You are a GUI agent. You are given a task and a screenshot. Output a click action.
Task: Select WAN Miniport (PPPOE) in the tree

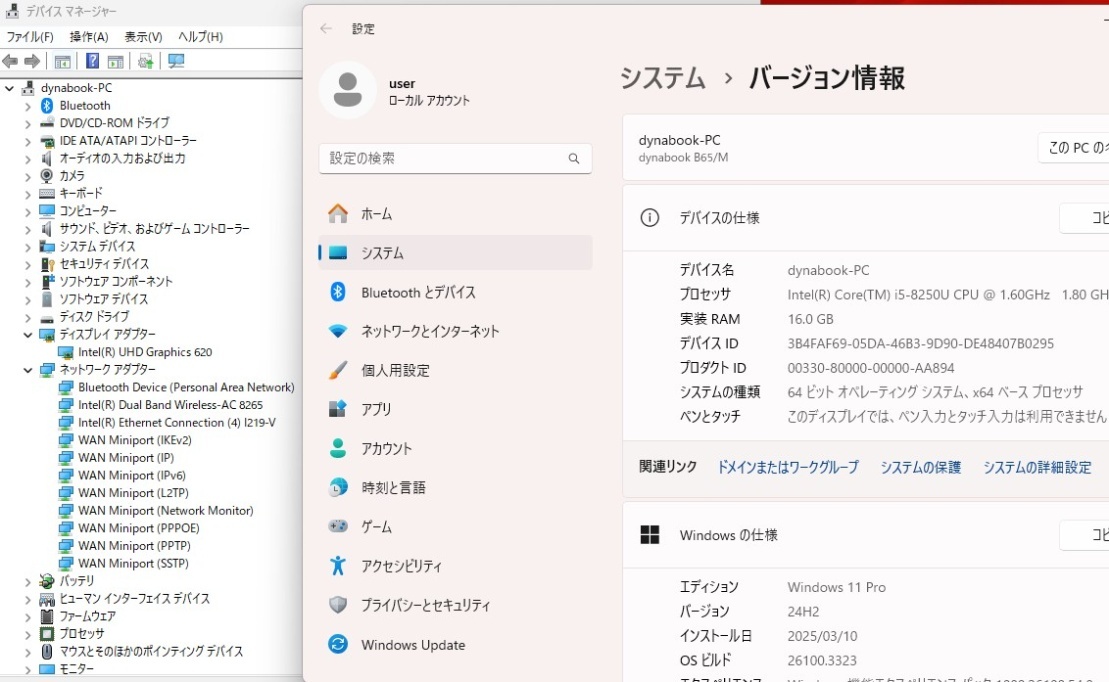[x=139, y=528]
